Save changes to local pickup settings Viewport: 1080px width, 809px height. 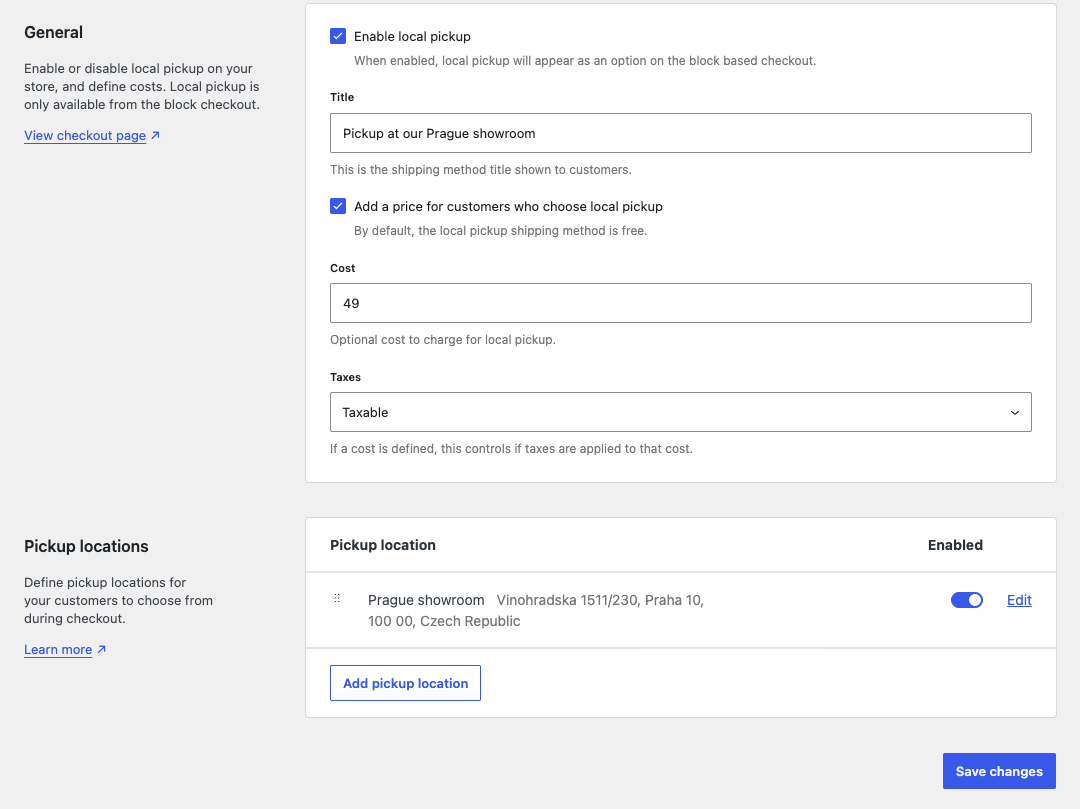point(999,771)
